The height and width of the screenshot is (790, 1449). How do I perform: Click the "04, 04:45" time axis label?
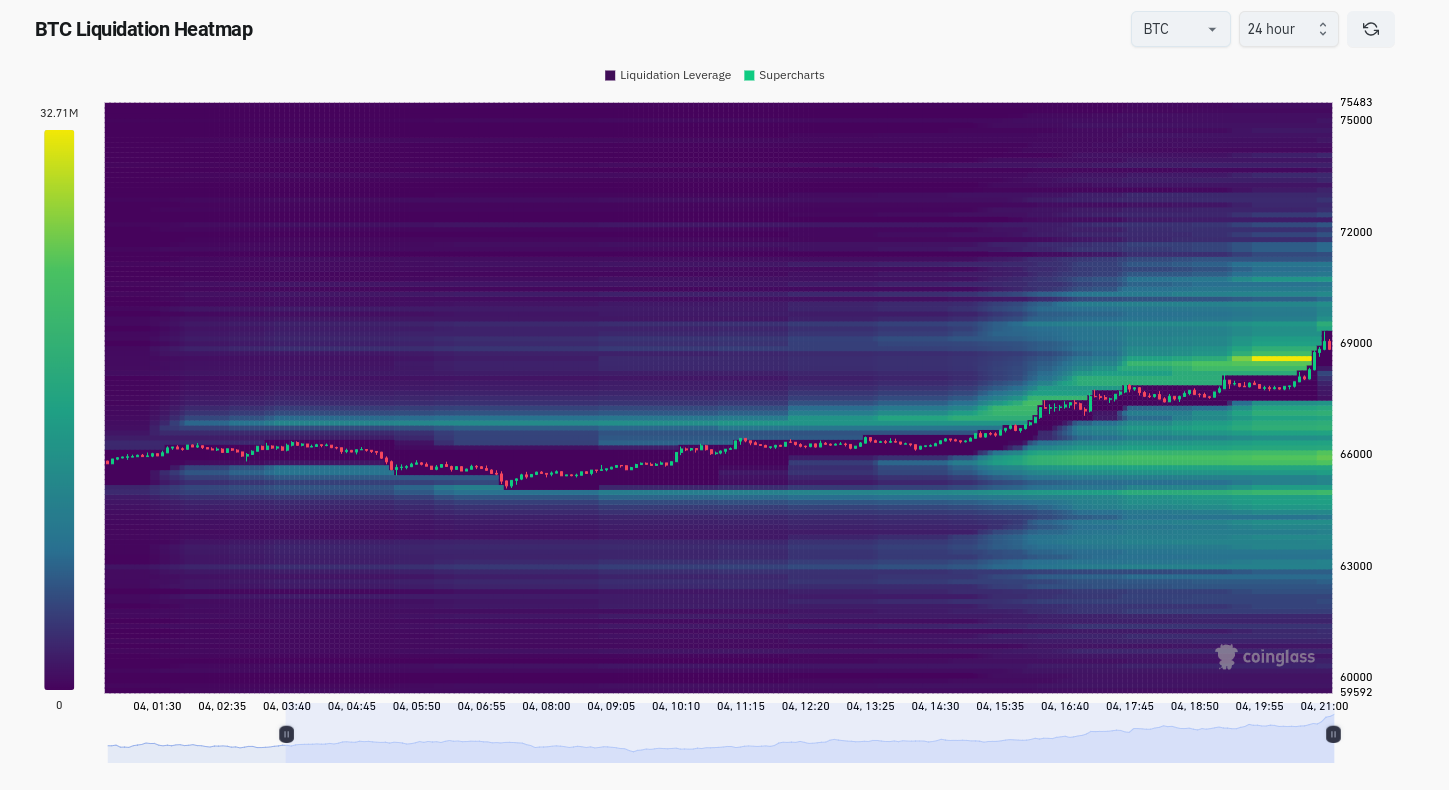(x=352, y=706)
